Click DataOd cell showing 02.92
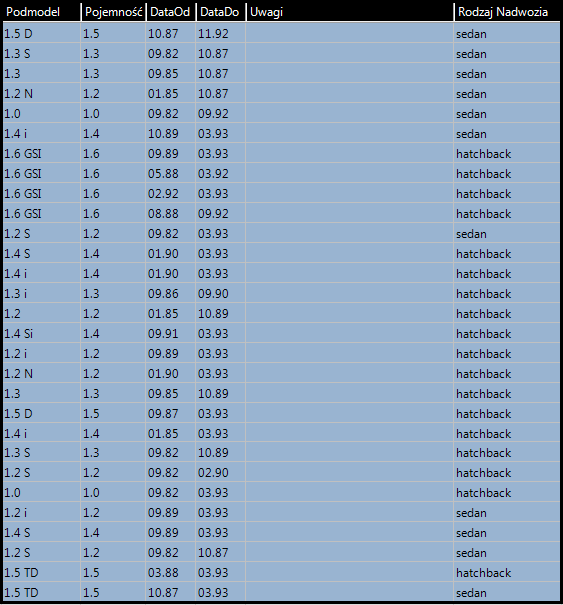Image resolution: width=563 pixels, height=605 pixels. (171, 193)
